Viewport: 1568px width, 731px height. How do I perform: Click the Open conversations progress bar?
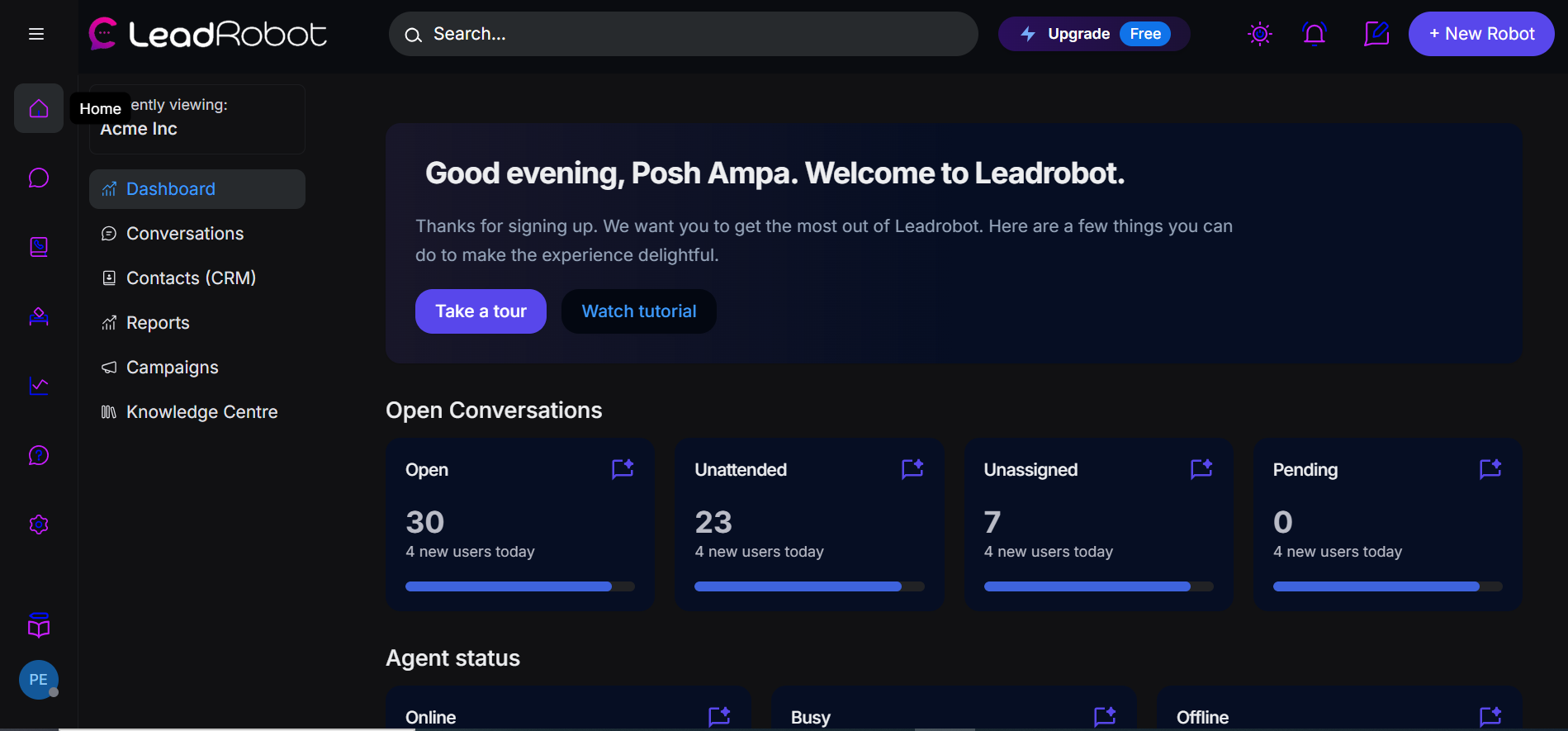coord(520,586)
